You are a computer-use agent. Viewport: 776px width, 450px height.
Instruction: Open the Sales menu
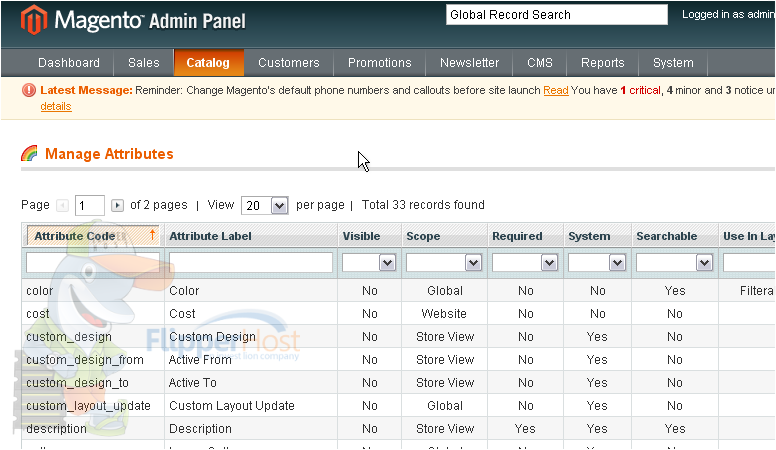(144, 63)
